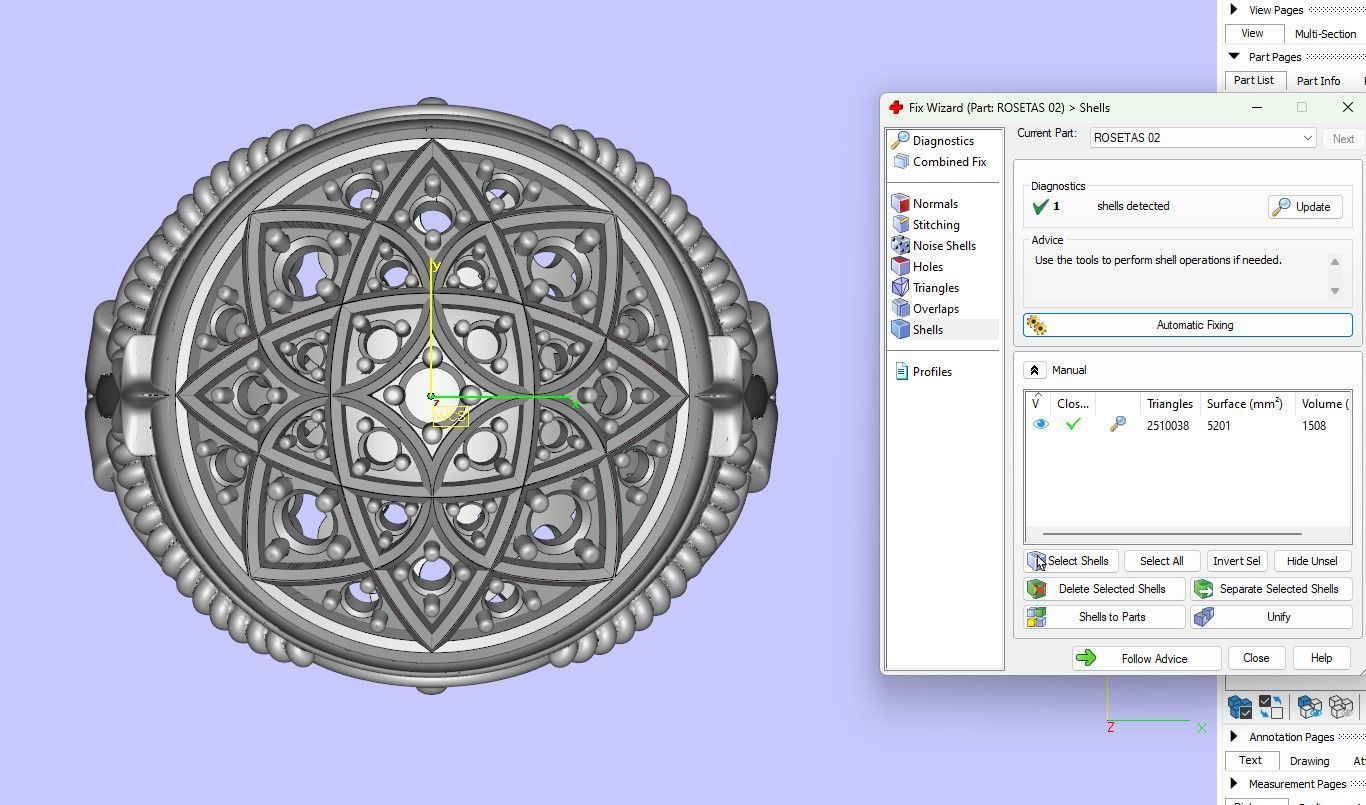Collapse the Part Pages panel triangle
This screenshot has width=1366, height=805.
tap(1234, 57)
